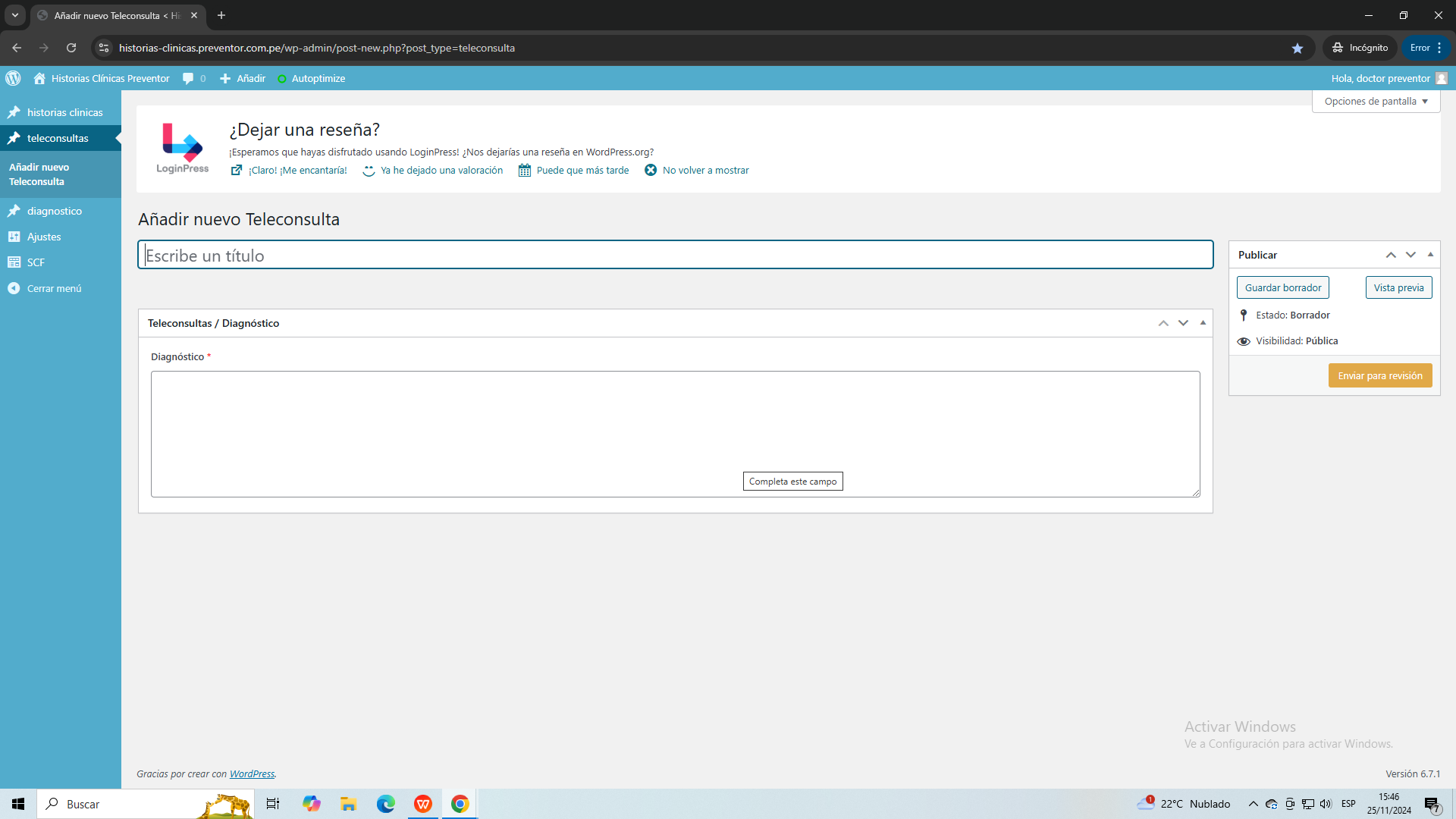Click the address bar URL
Screen dimensions: 1456x819
point(317,48)
